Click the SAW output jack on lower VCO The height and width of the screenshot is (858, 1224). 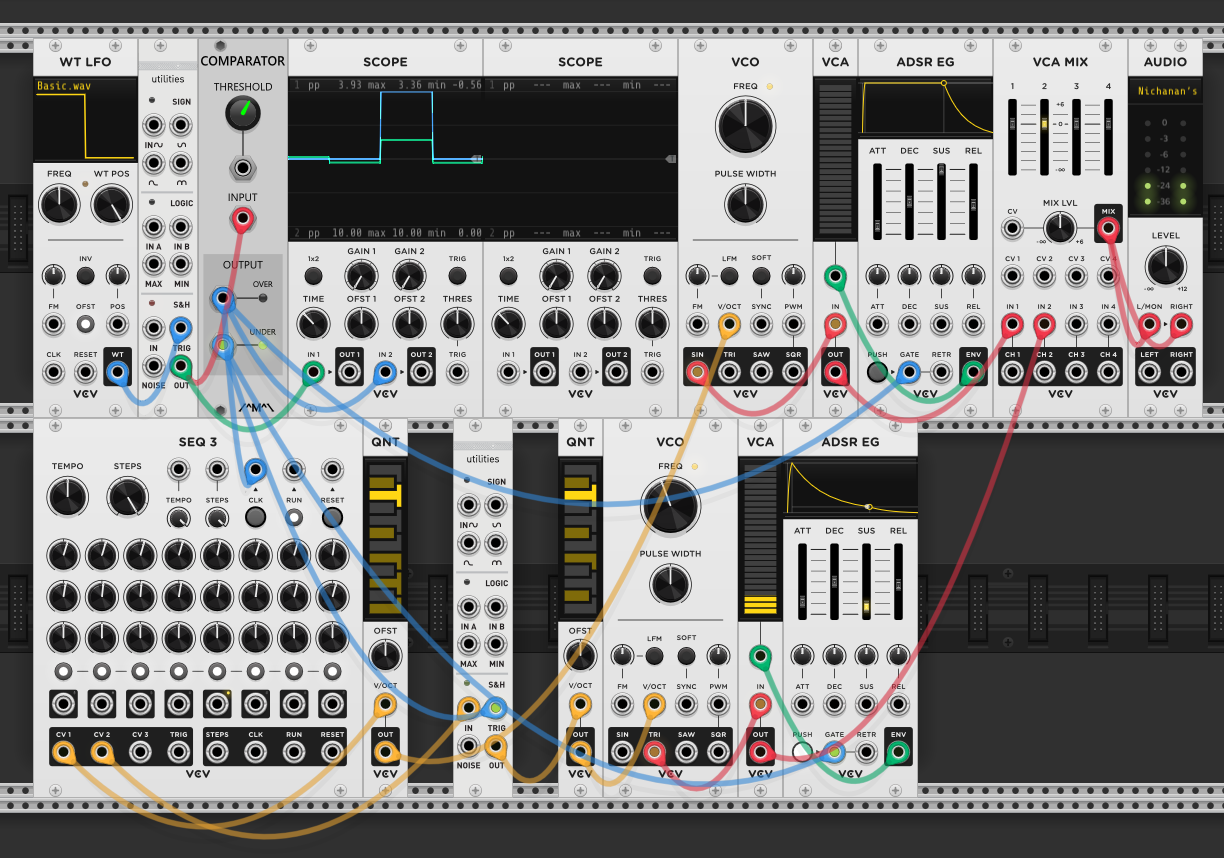pos(686,753)
